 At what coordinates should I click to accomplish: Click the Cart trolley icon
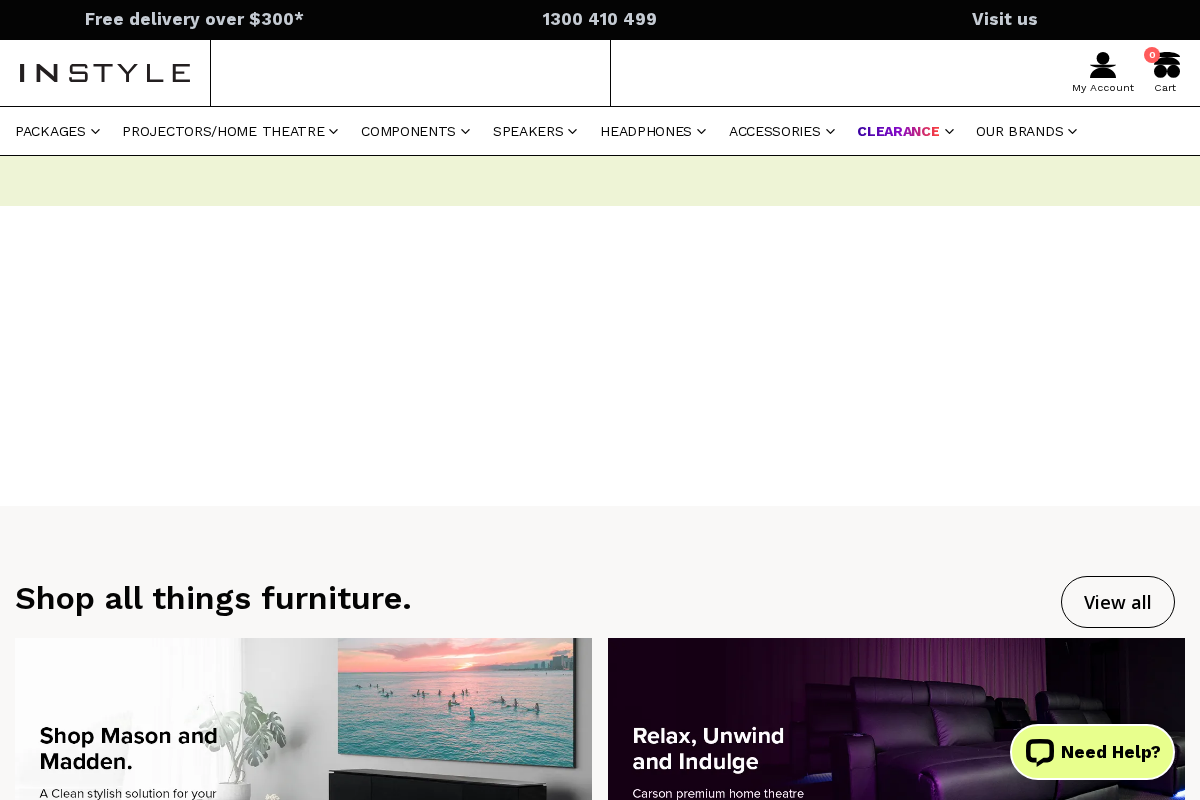(x=1165, y=65)
